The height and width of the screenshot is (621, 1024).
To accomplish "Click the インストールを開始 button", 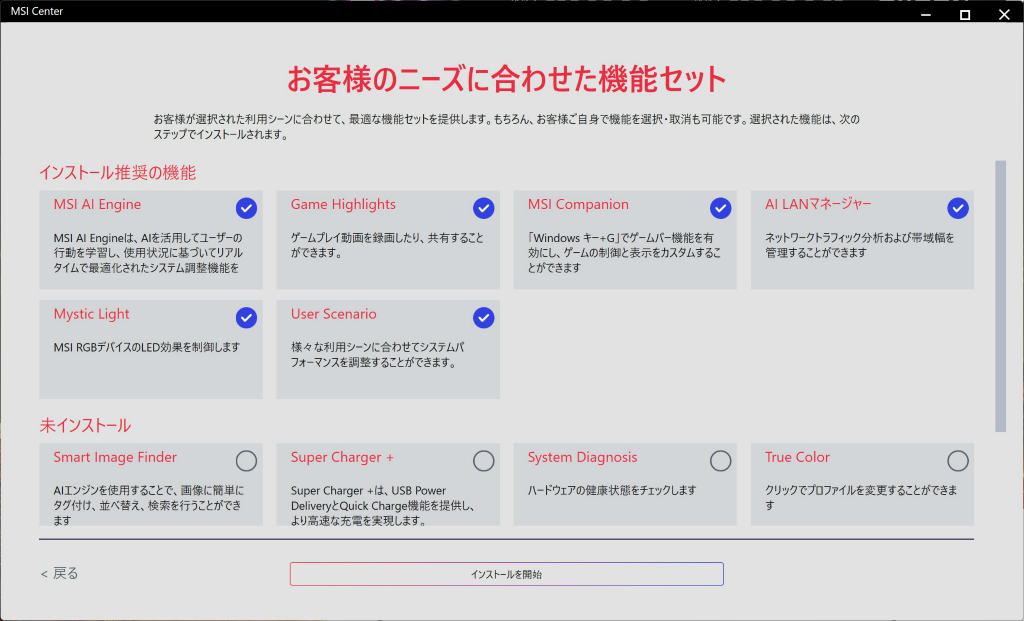I will pyautogui.click(x=507, y=574).
